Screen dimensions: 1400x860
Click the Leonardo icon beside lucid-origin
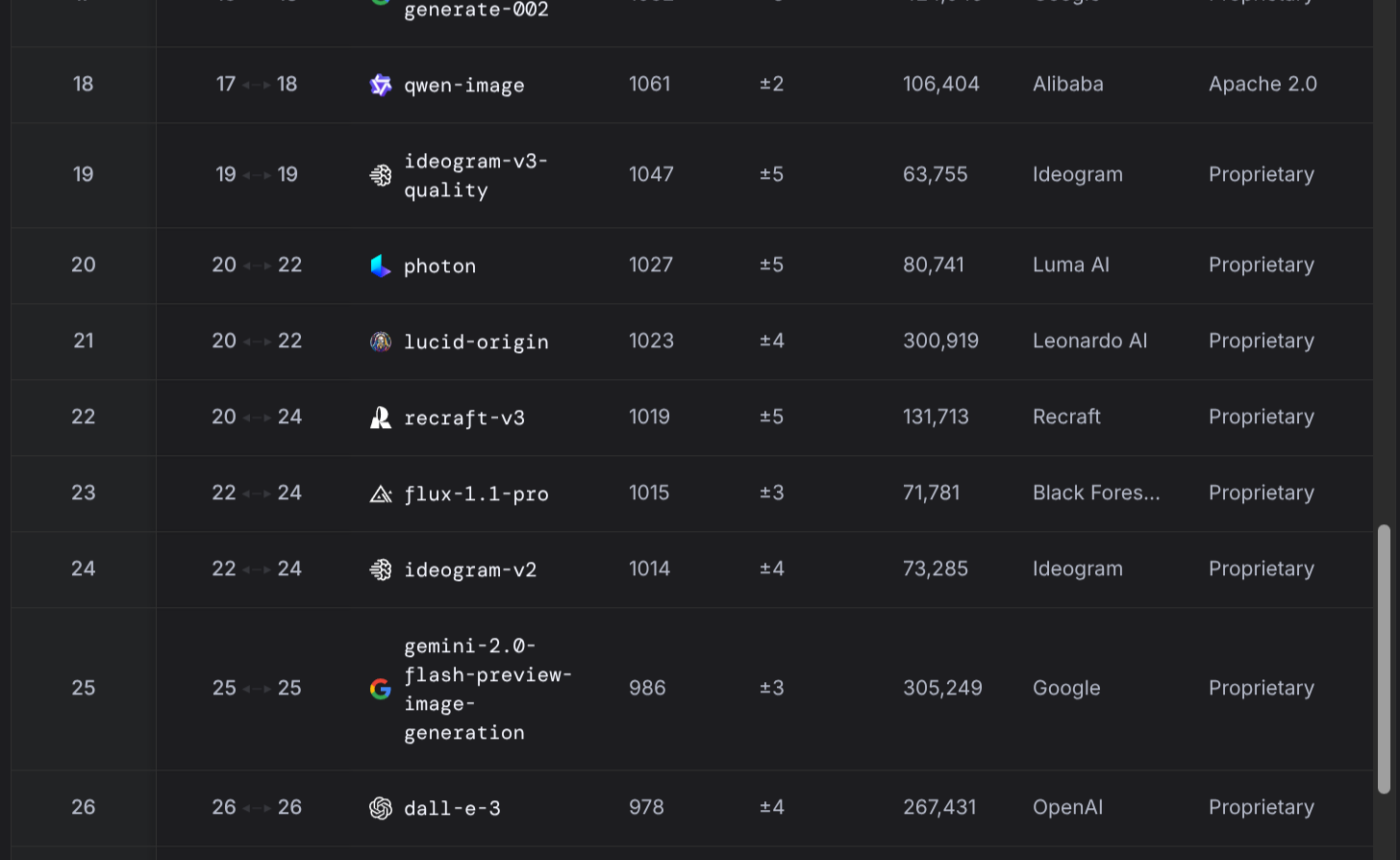point(381,341)
